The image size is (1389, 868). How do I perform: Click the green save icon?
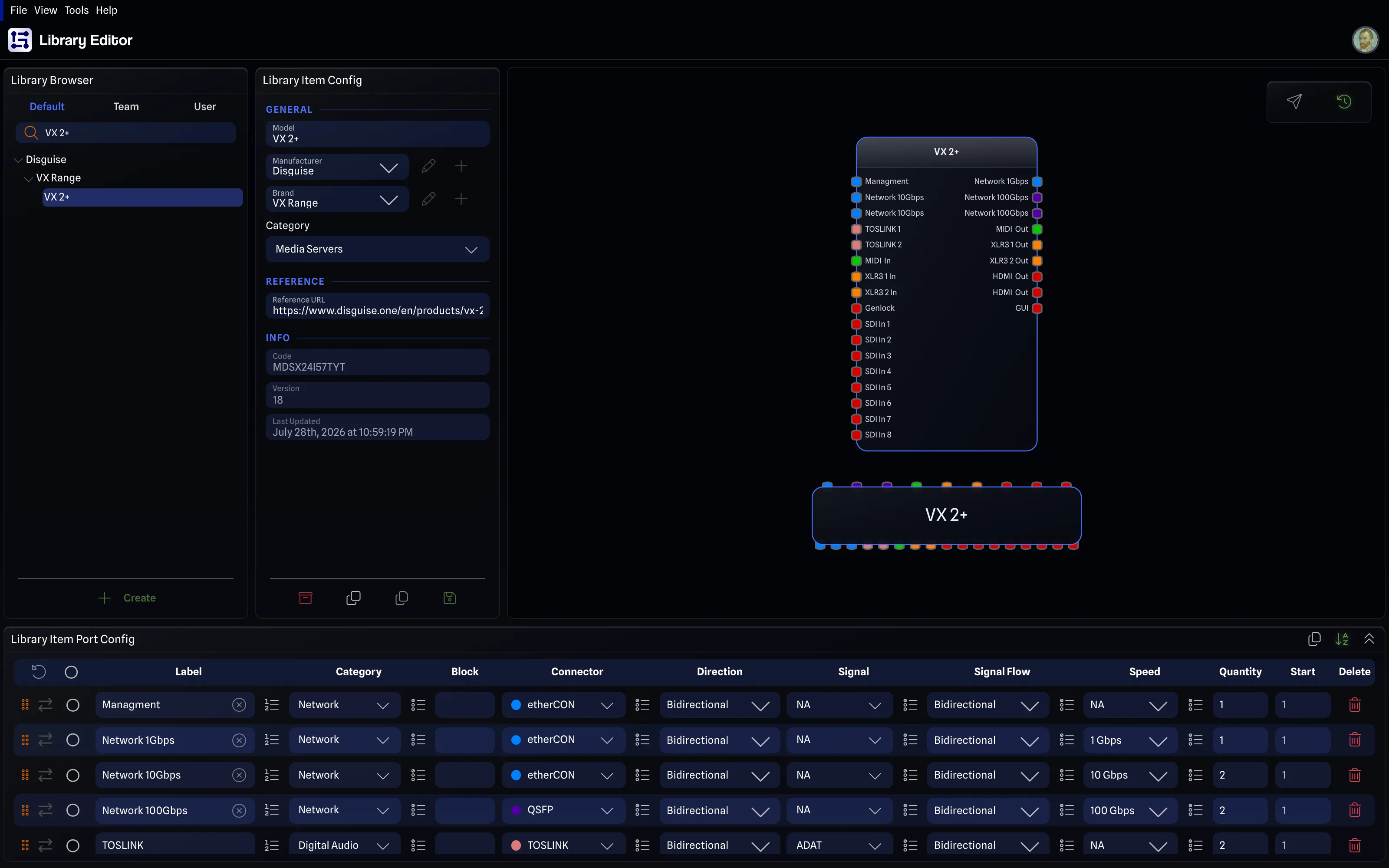449,598
